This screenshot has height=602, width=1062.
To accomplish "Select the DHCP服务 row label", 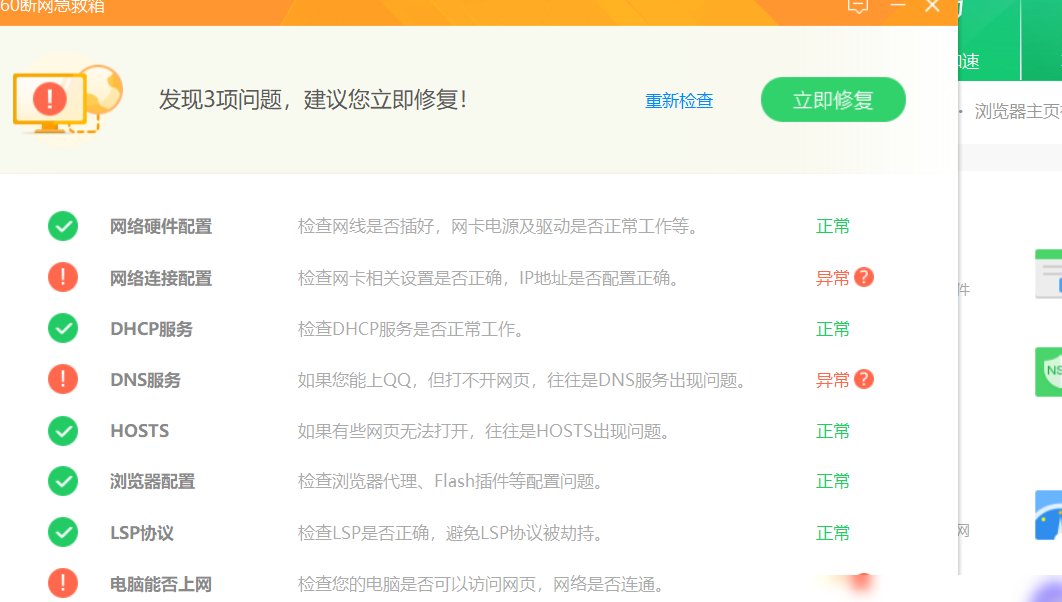I will click(152, 329).
